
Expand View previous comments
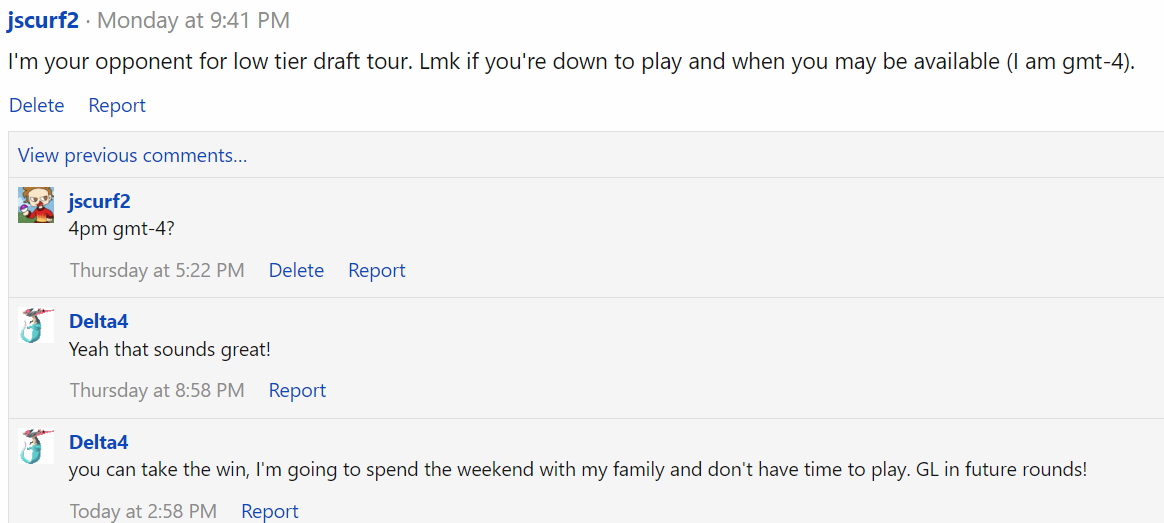pyautogui.click(x=132, y=155)
